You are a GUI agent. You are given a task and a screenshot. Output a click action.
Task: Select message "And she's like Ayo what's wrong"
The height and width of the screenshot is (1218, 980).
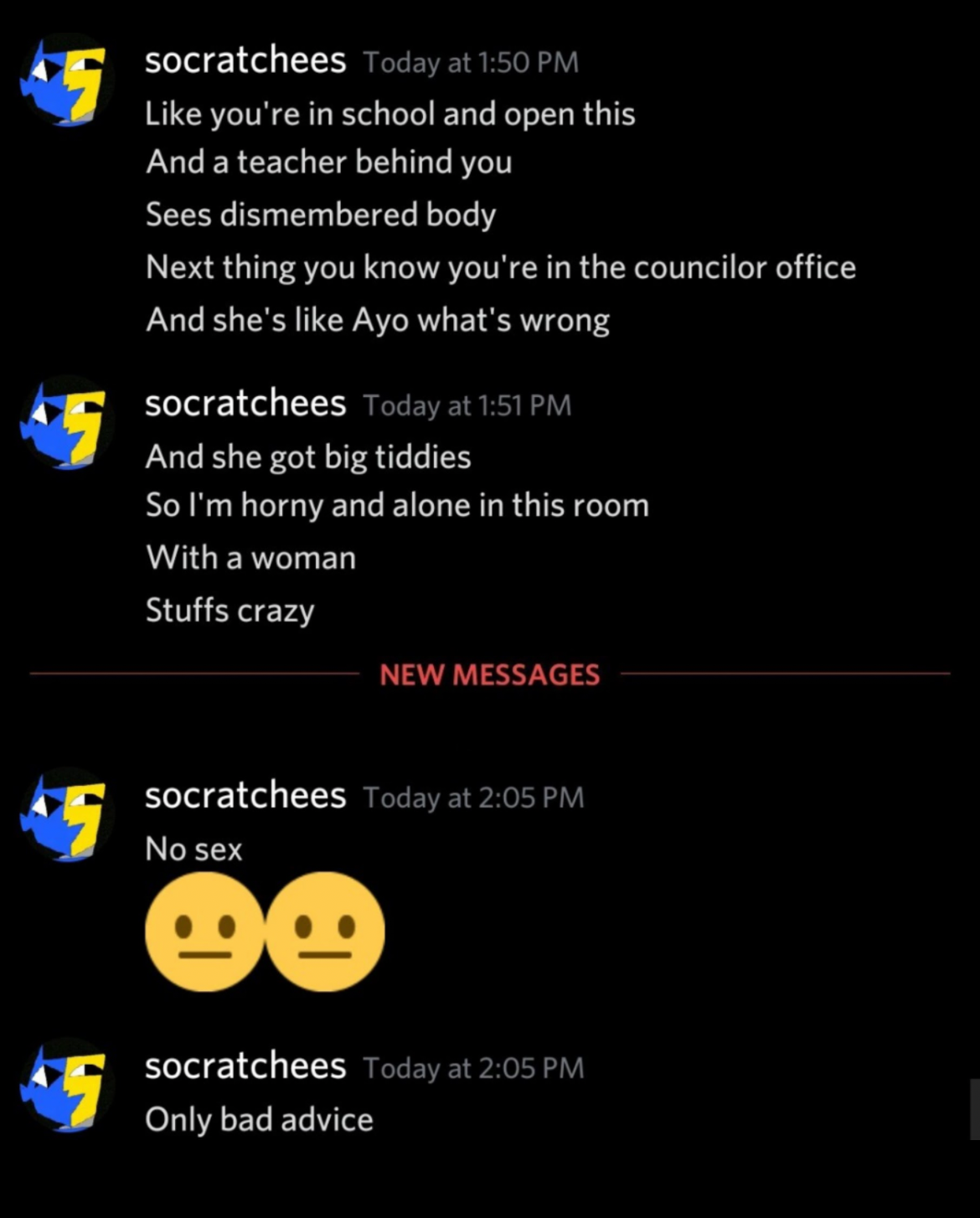[378, 320]
